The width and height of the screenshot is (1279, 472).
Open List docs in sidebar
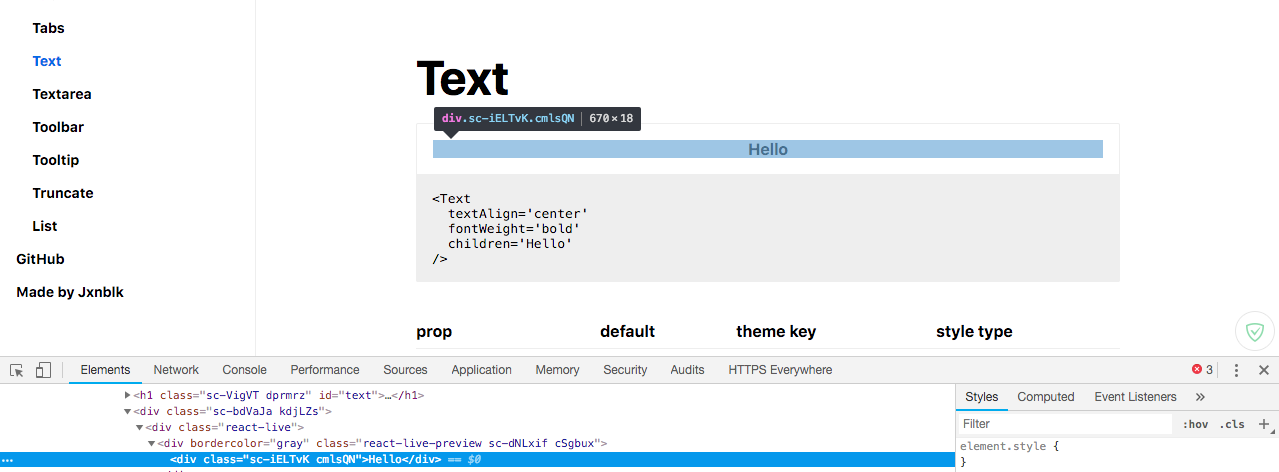45,226
